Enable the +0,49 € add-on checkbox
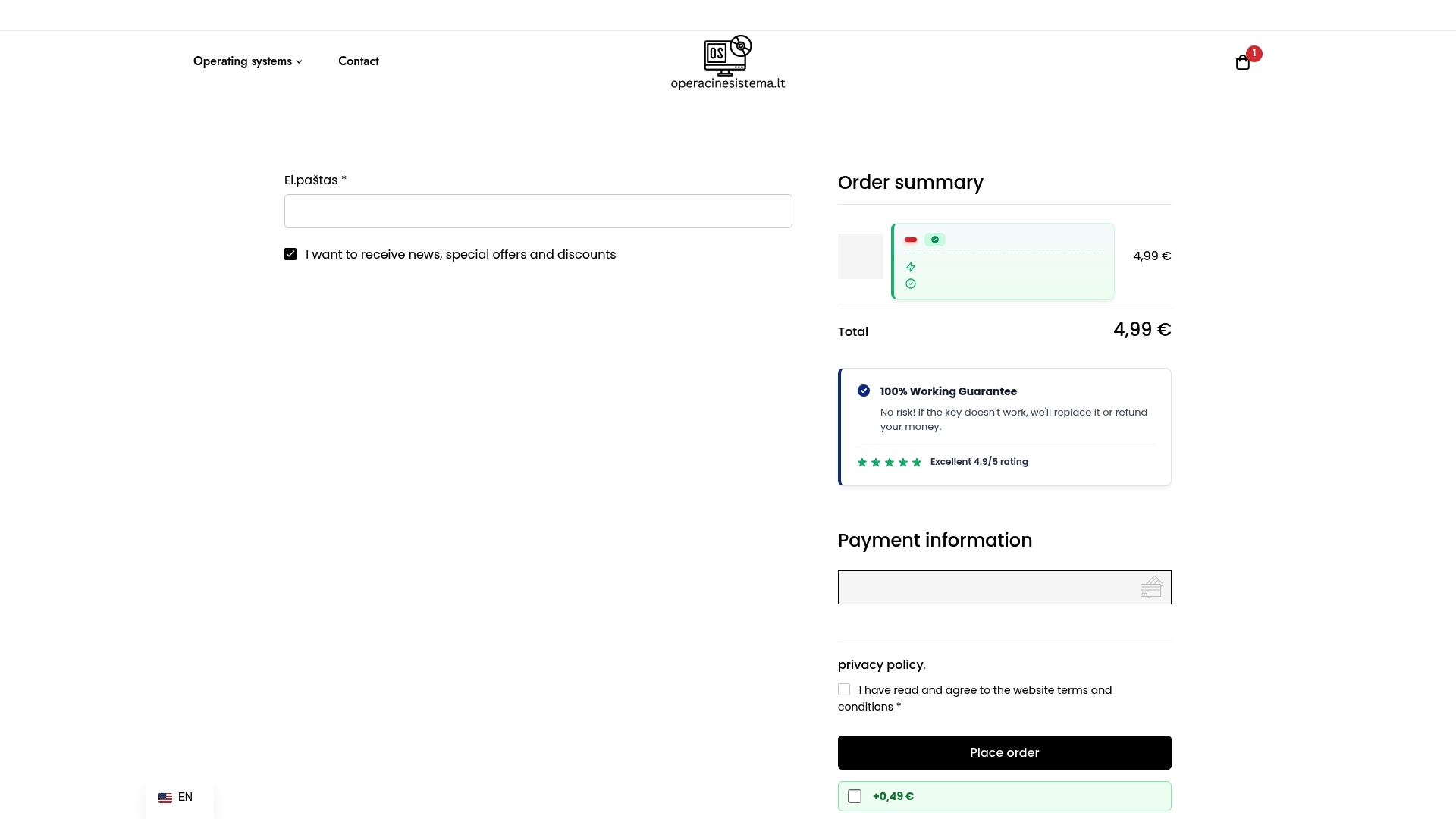The width and height of the screenshot is (1456, 819). tap(855, 796)
